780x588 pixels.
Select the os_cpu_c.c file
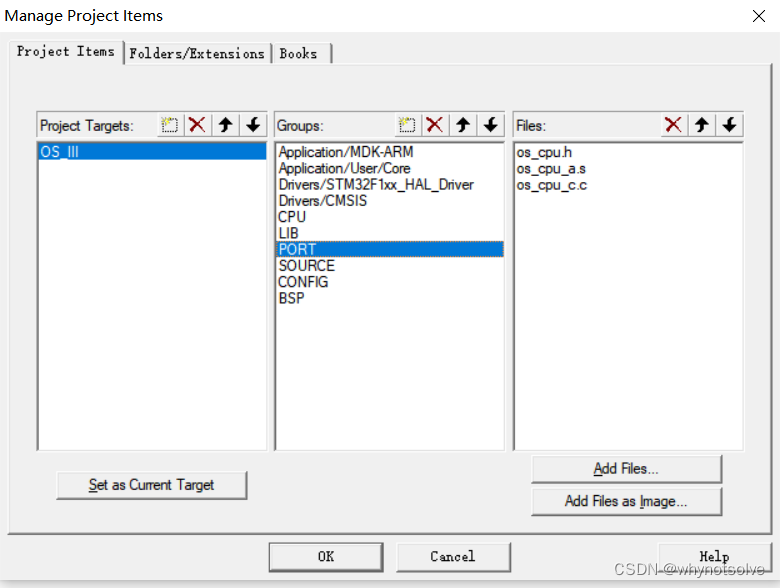tap(628, 185)
